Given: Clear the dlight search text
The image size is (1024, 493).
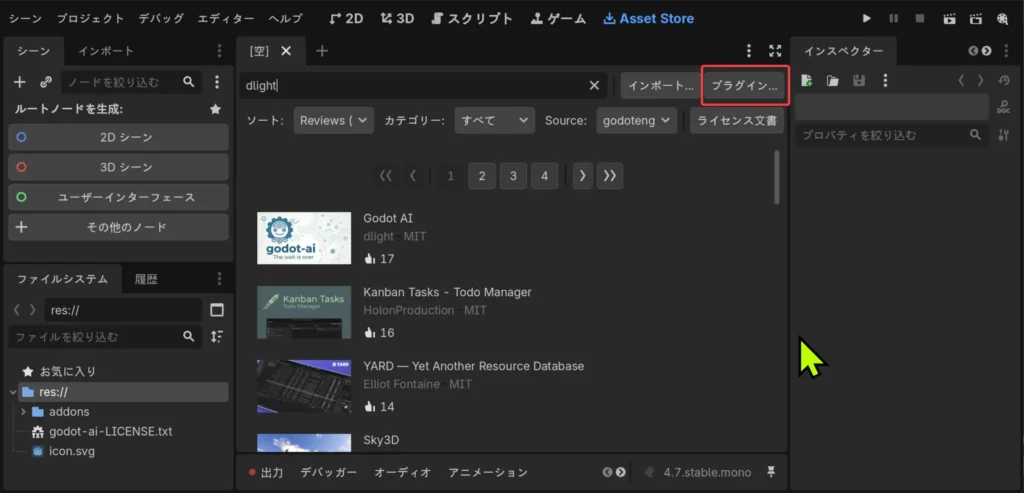Looking at the screenshot, I should point(594,86).
